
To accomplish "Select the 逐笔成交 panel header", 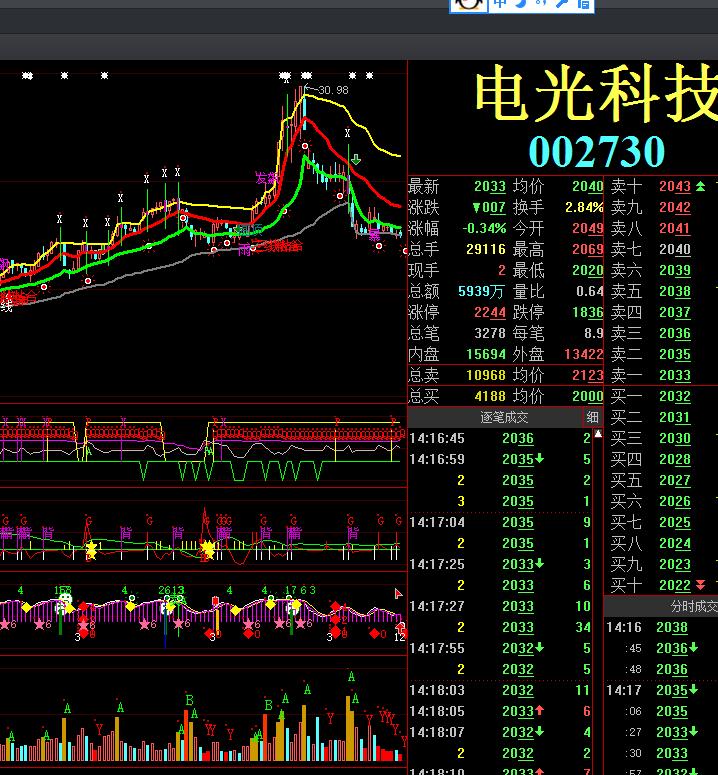I will pyautogui.click(x=504, y=418).
